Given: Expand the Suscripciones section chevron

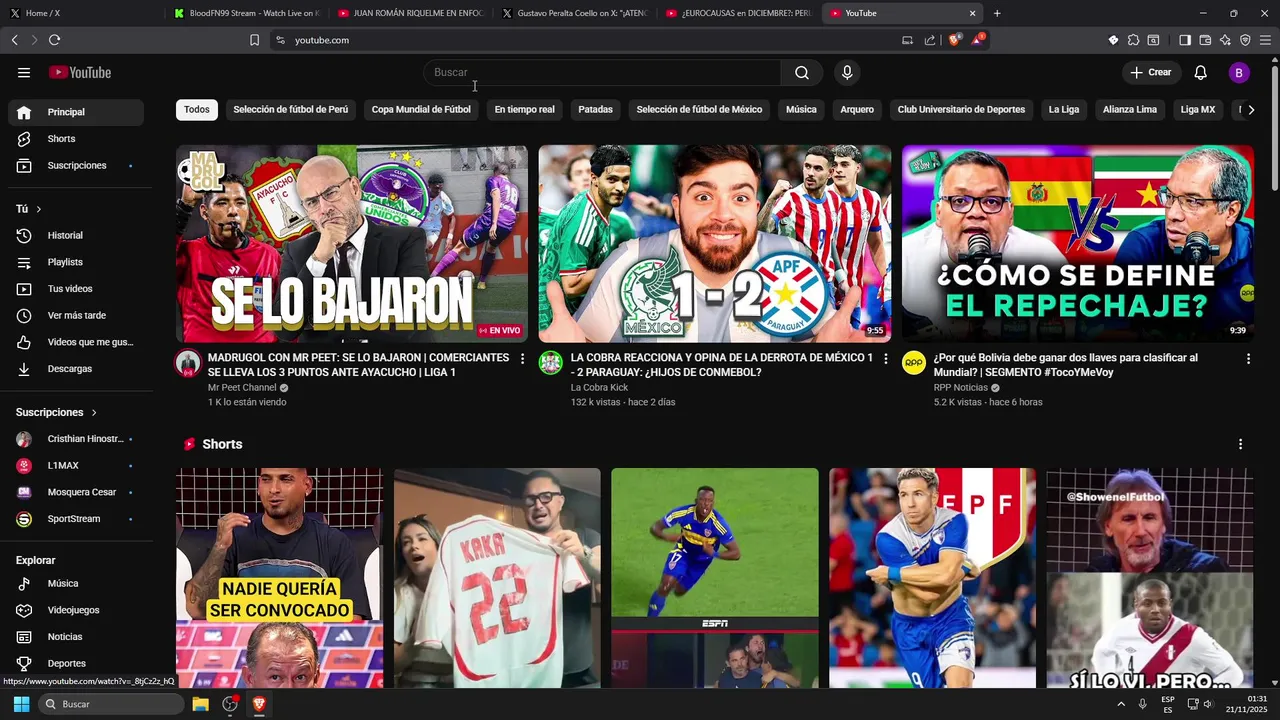Looking at the screenshot, I should 94,412.
